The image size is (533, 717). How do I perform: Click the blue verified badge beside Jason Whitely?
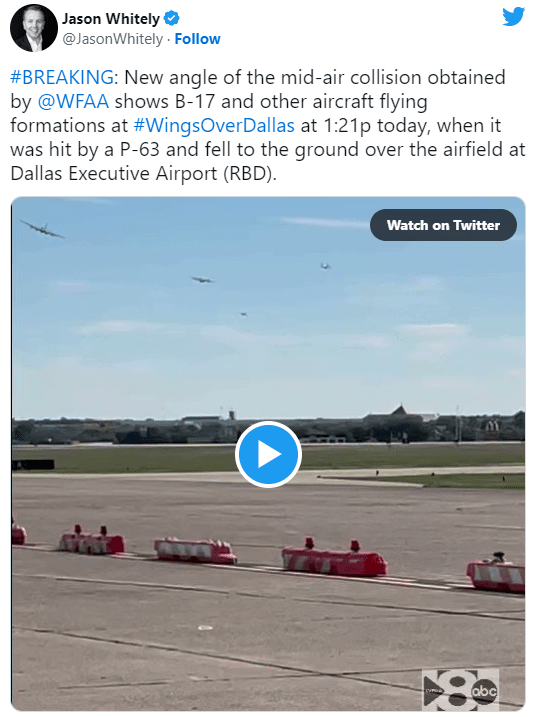coord(172,19)
